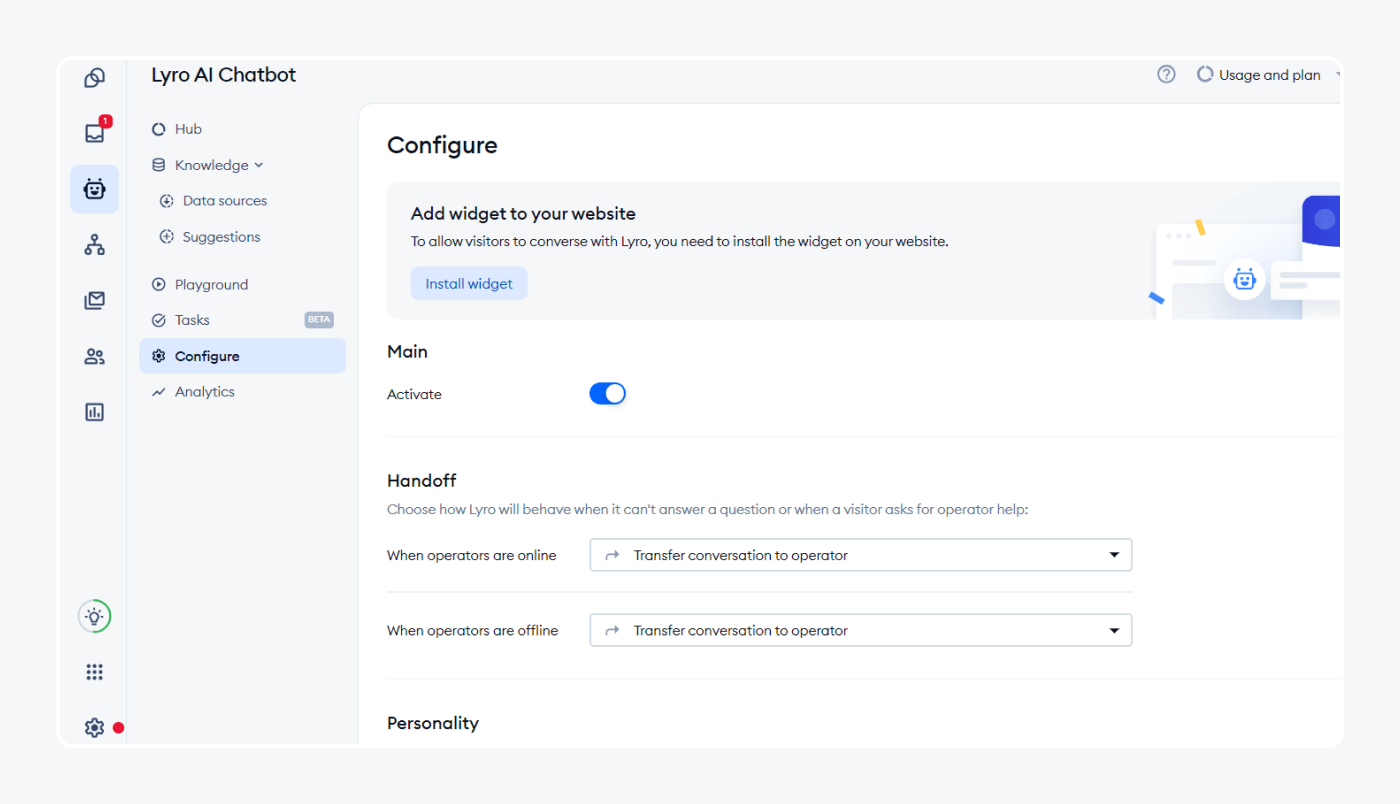Click the Lyro AI Chatbot title
Viewport: 1400px width, 804px height.
click(224, 75)
